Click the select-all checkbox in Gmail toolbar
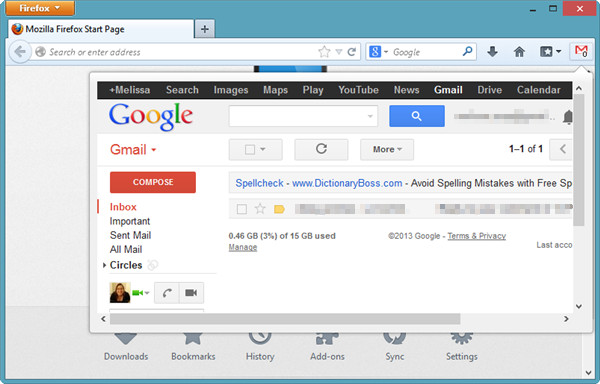This screenshot has width=600, height=384. click(250, 150)
